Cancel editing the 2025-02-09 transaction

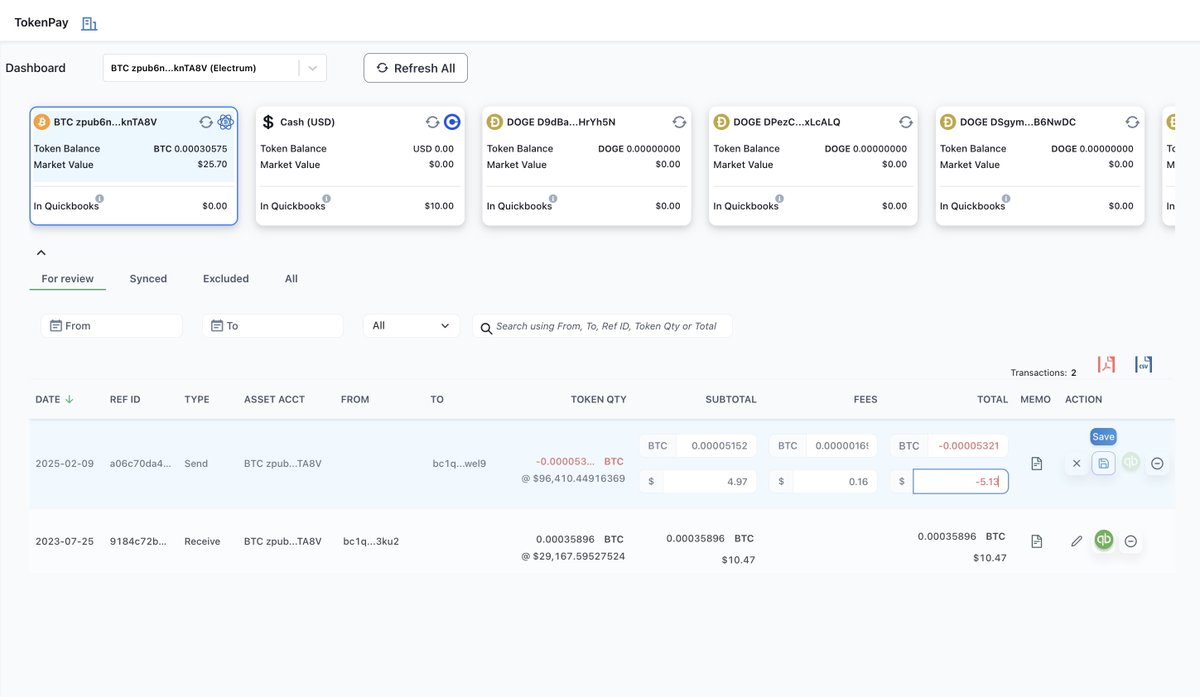click(1076, 464)
